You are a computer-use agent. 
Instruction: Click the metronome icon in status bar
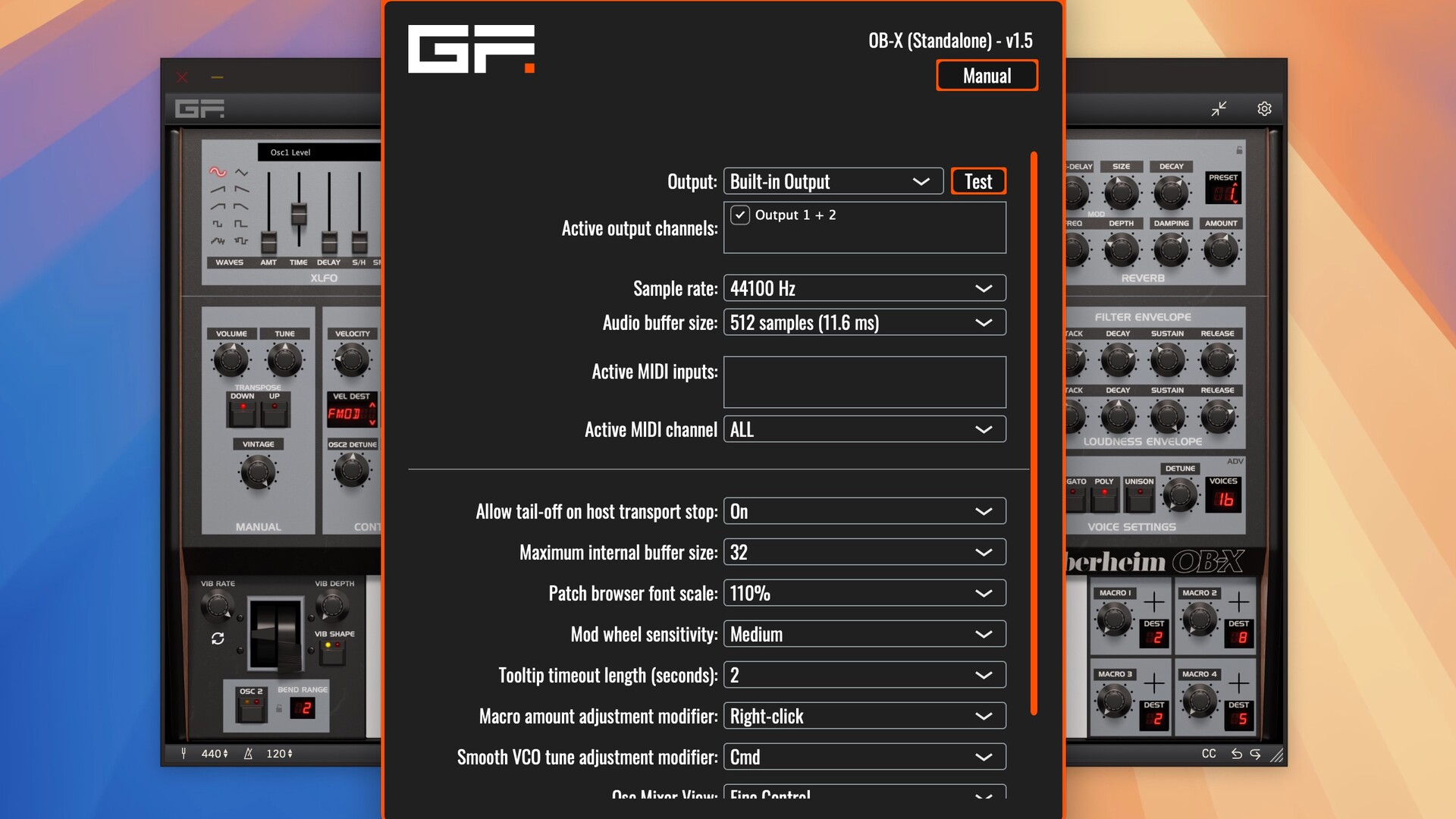248,753
